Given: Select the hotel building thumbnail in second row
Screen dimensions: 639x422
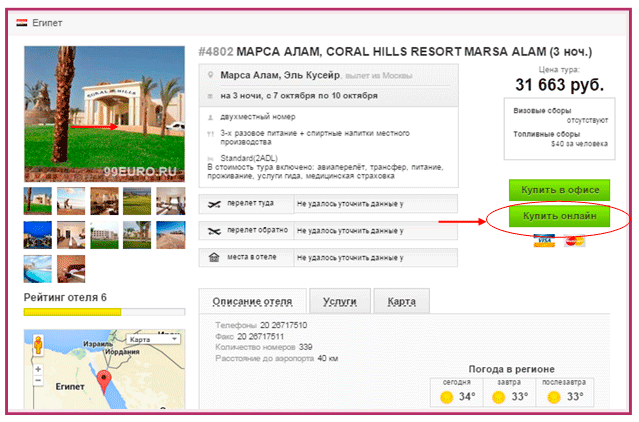Looking at the screenshot, I should pos(104,235).
